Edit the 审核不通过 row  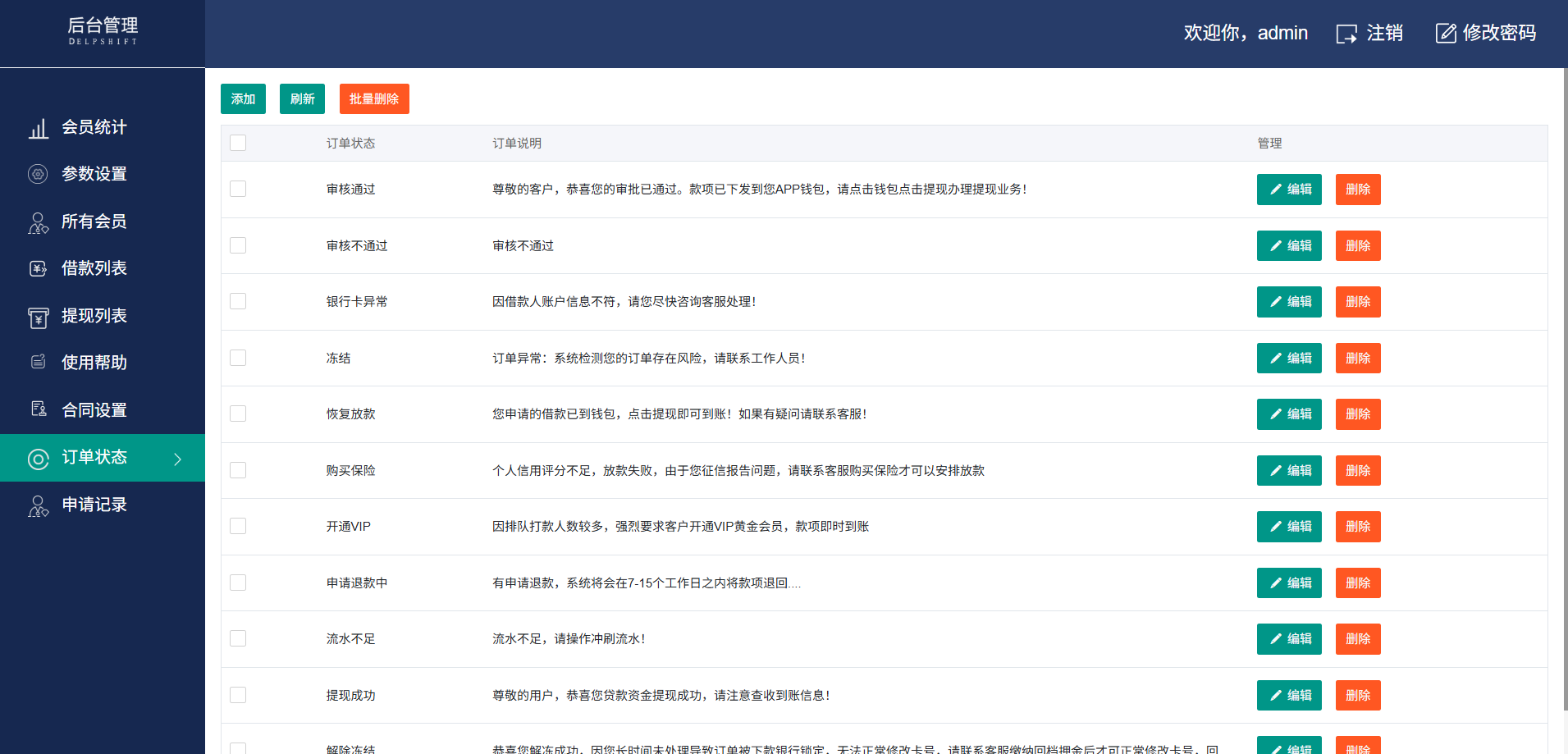(x=1289, y=246)
